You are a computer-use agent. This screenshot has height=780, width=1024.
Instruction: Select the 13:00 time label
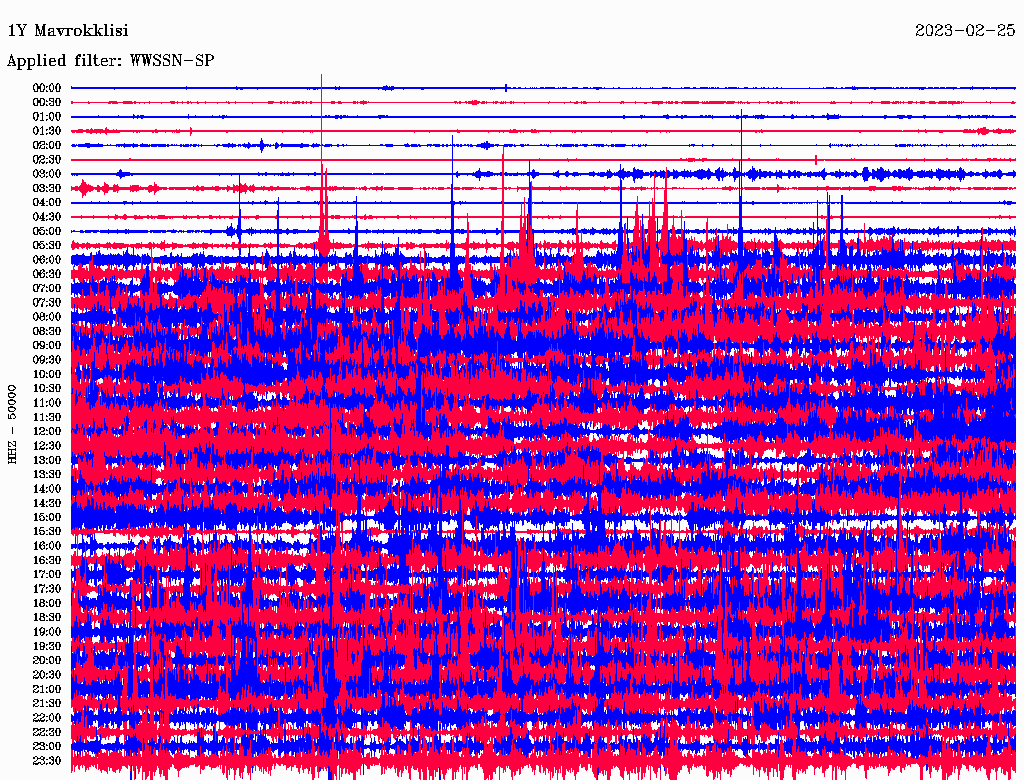click(x=47, y=461)
